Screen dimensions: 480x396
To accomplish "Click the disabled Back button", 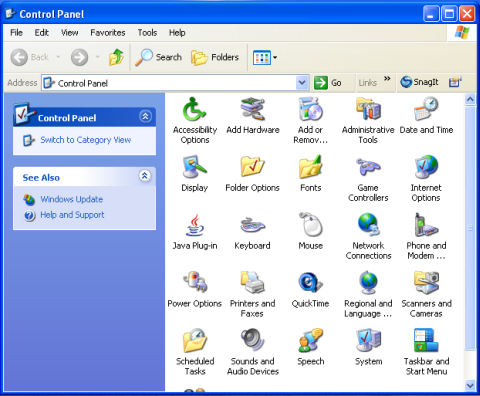I will (30, 57).
